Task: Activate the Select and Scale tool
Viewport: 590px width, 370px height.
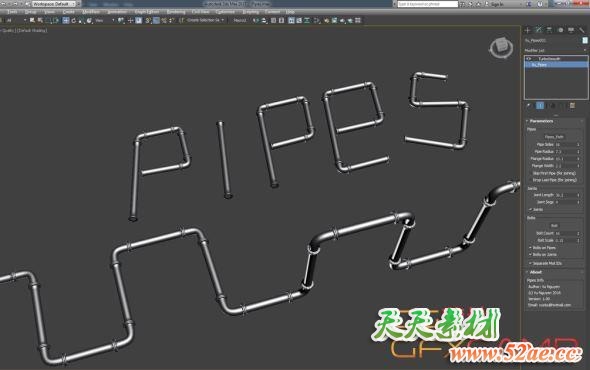Action: point(81,20)
